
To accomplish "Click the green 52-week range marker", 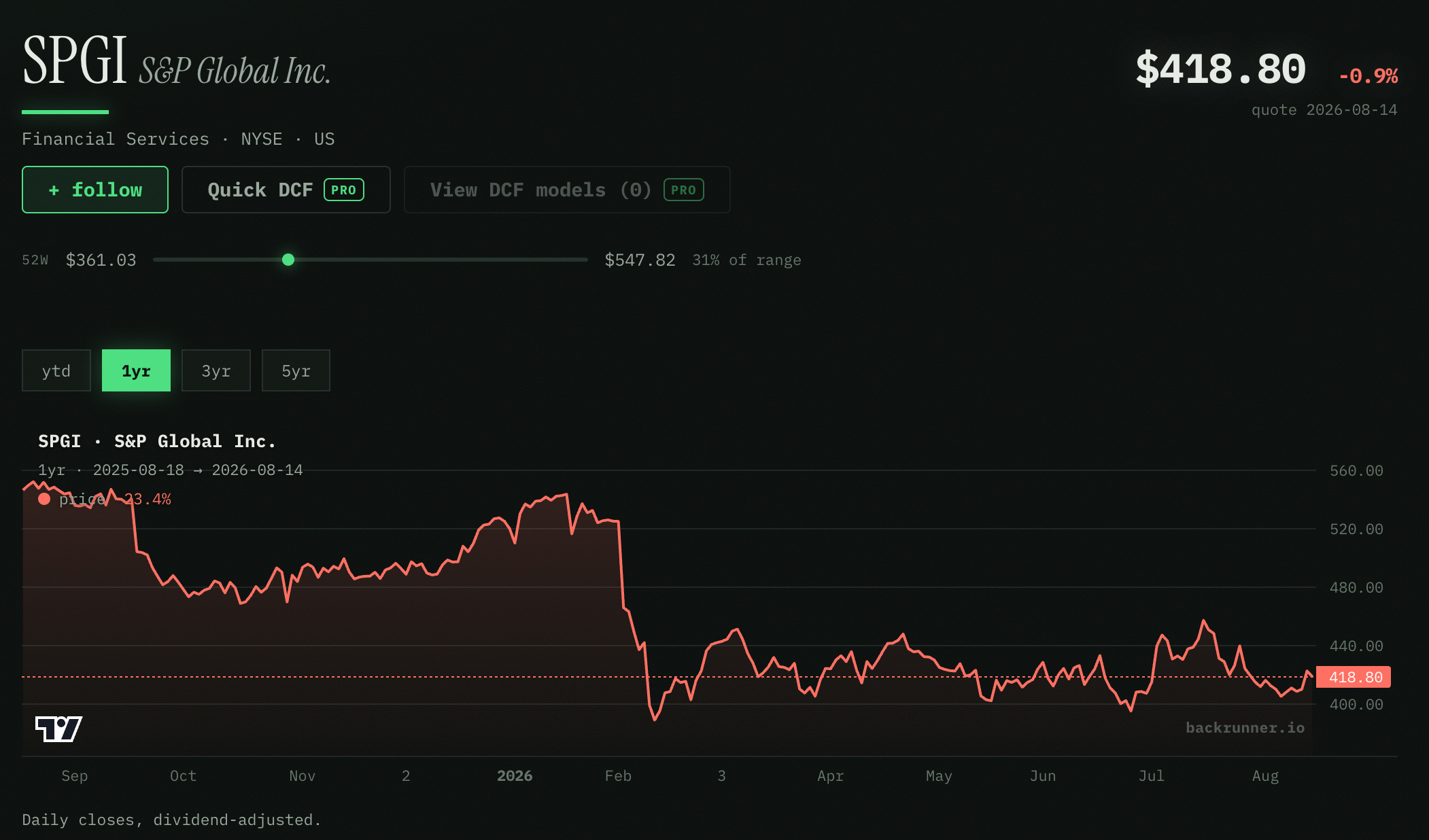I will (x=288, y=260).
